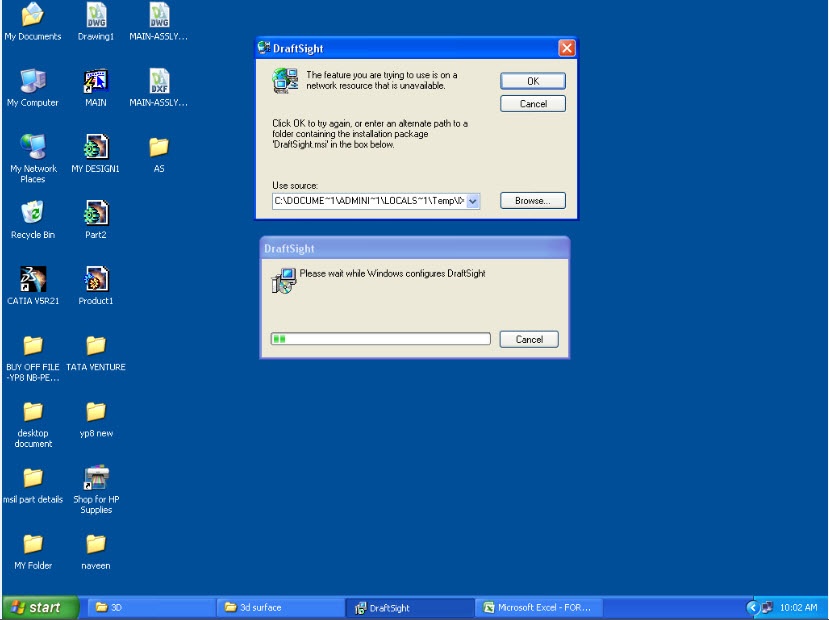Expand hidden system tray icons

tap(753, 608)
